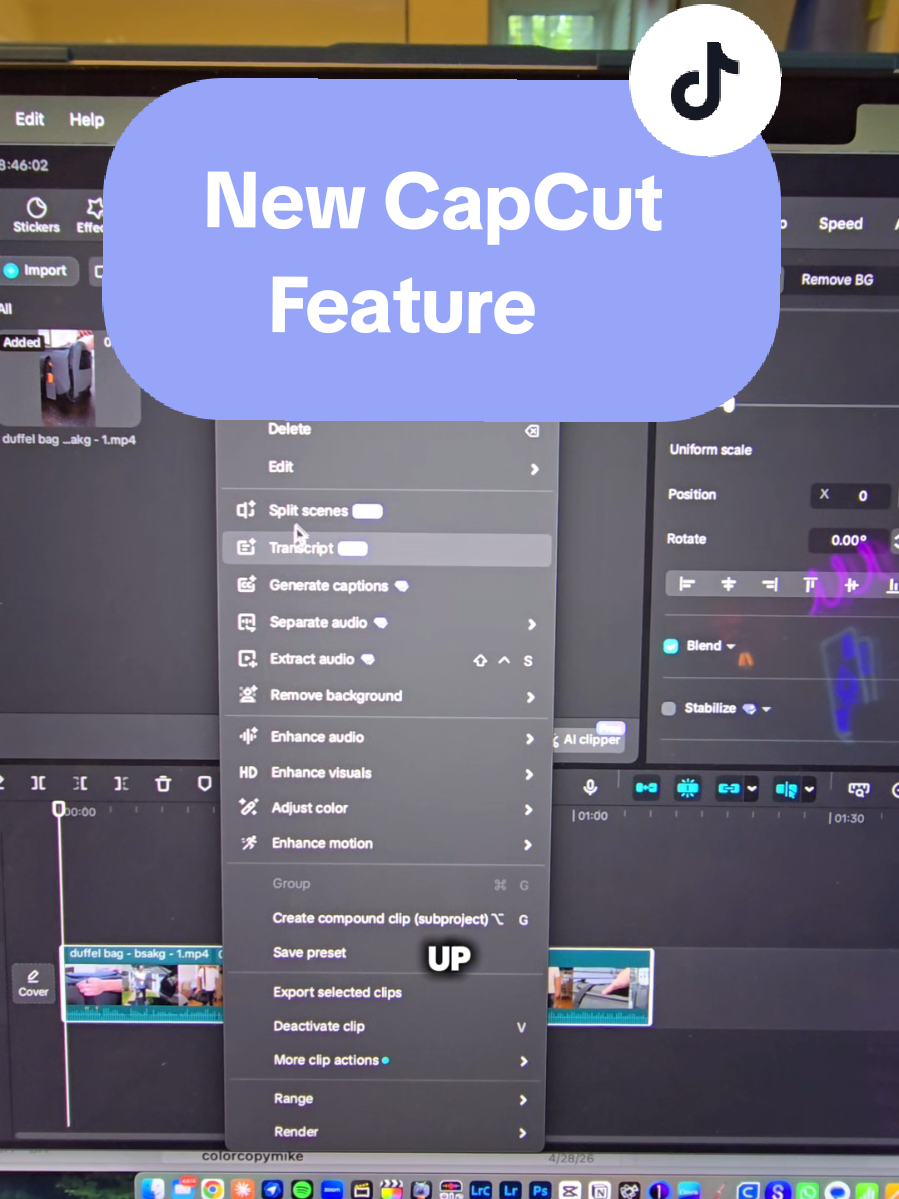Open Photoshop from the Dock
Image resolution: width=899 pixels, height=1199 pixels.
540,1190
